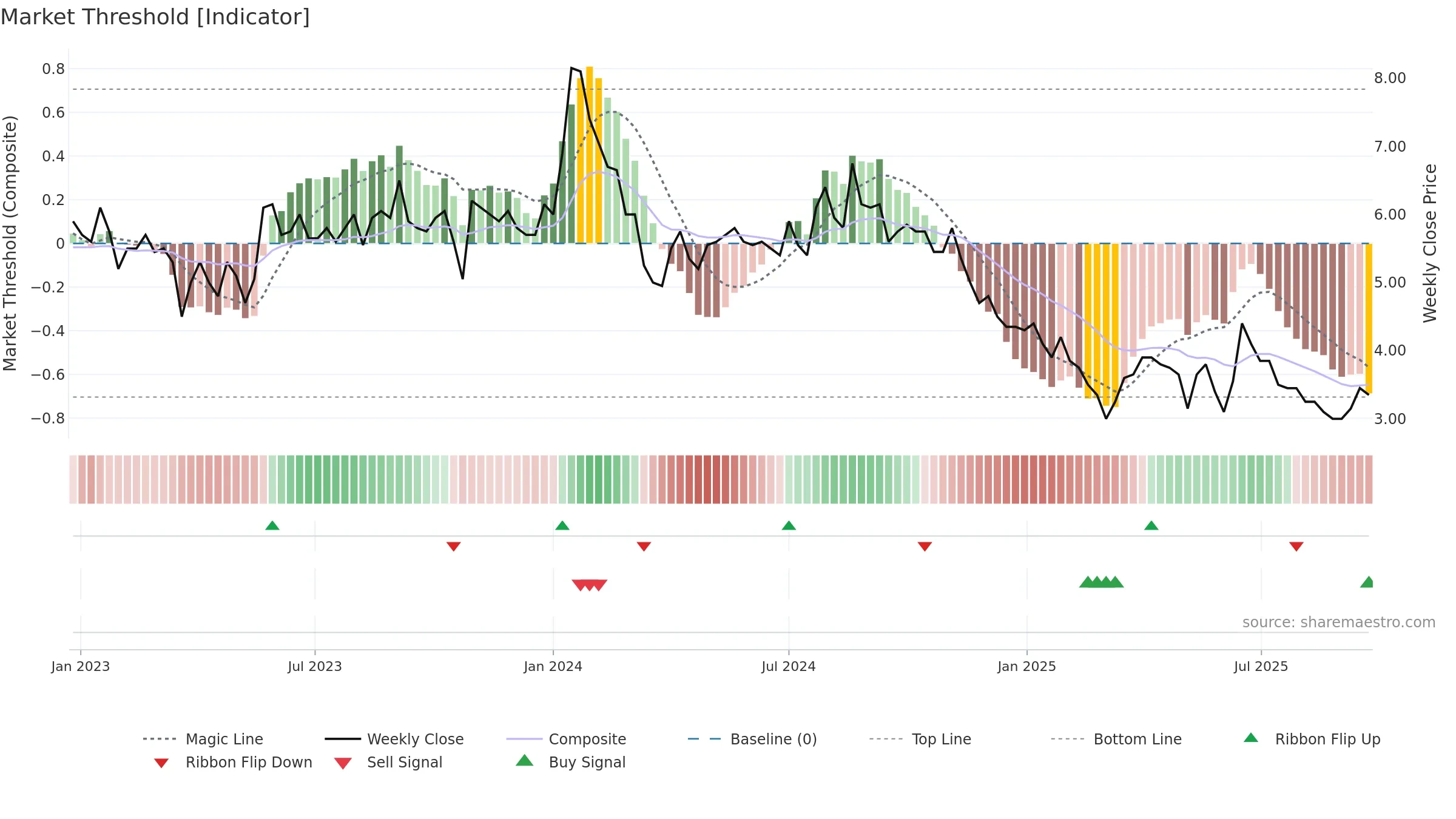Toggle the Magic Line legend entry
Image resolution: width=1456 pixels, height=819 pixels.
click(203, 739)
